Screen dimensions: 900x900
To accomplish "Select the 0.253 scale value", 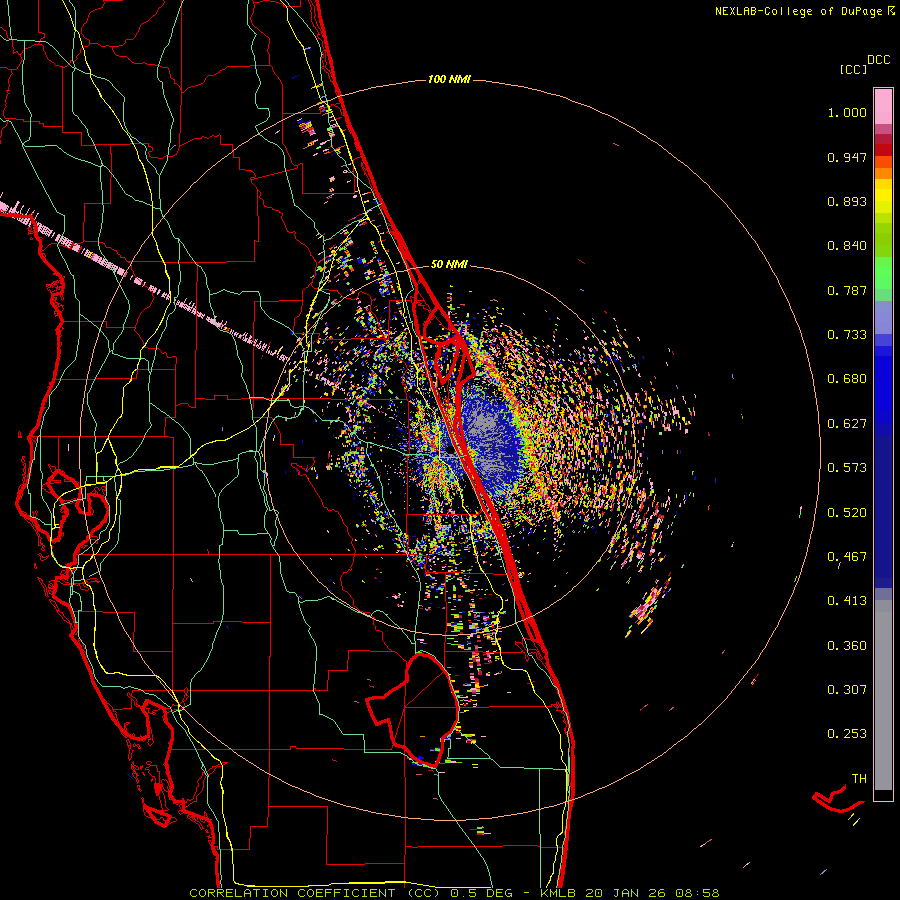I will click(847, 734).
